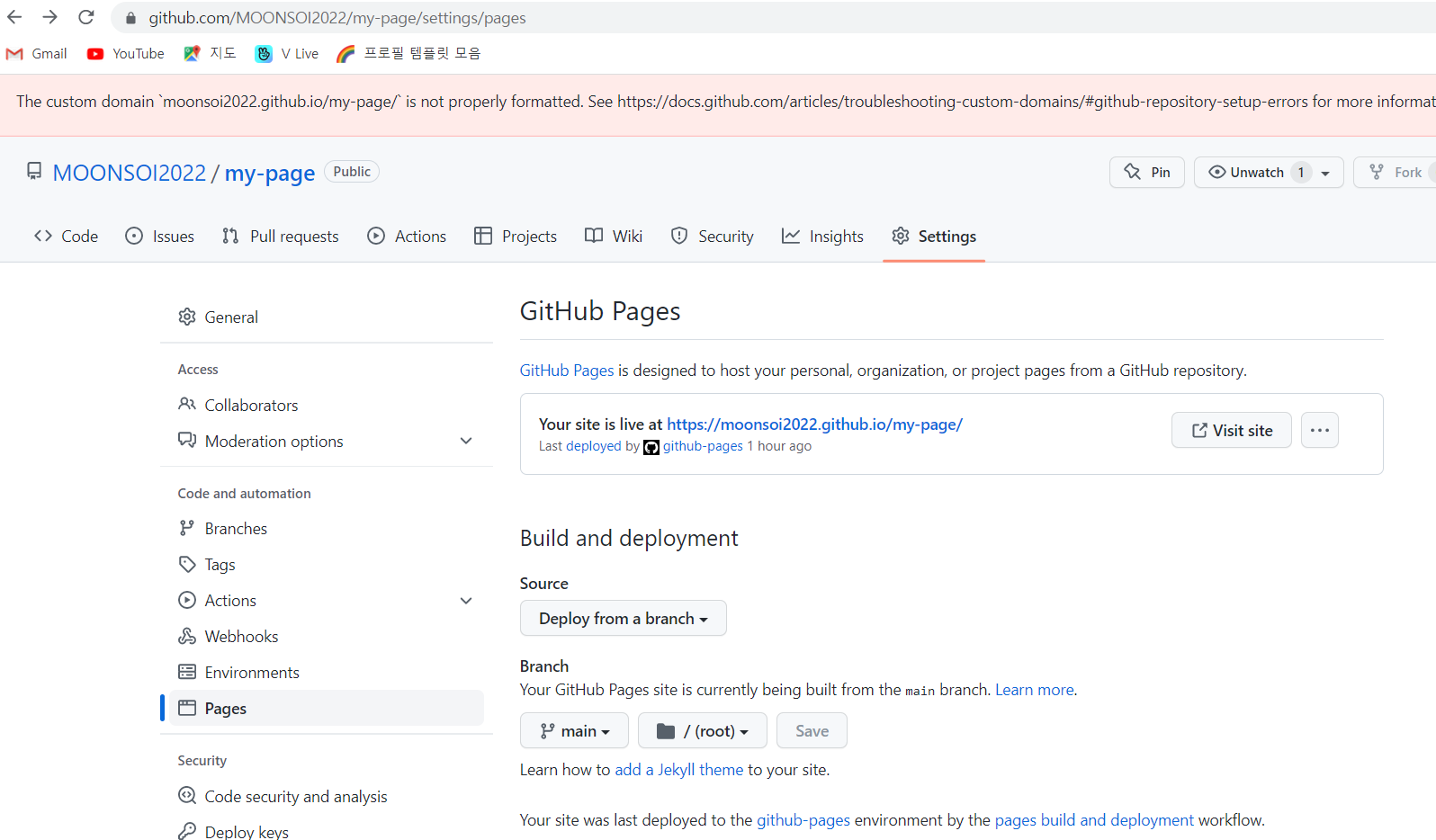The height and width of the screenshot is (840, 1436).
Task: Open the / (root) folder dropdown
Action: (703, 730)
